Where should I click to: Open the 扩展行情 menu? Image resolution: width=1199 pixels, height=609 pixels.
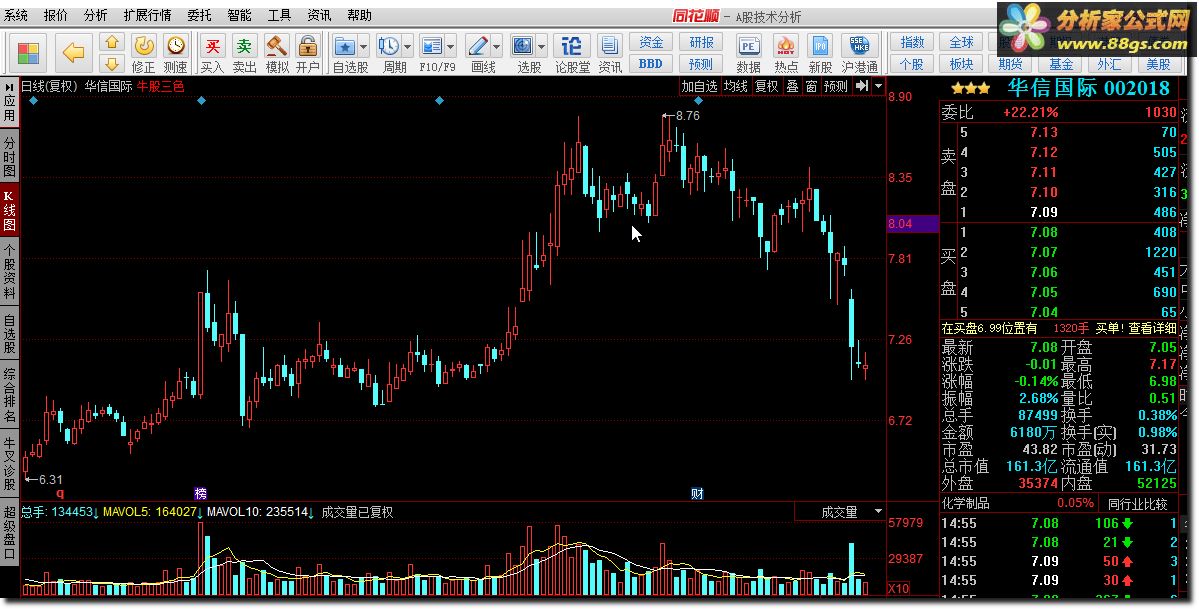(148, 15)
